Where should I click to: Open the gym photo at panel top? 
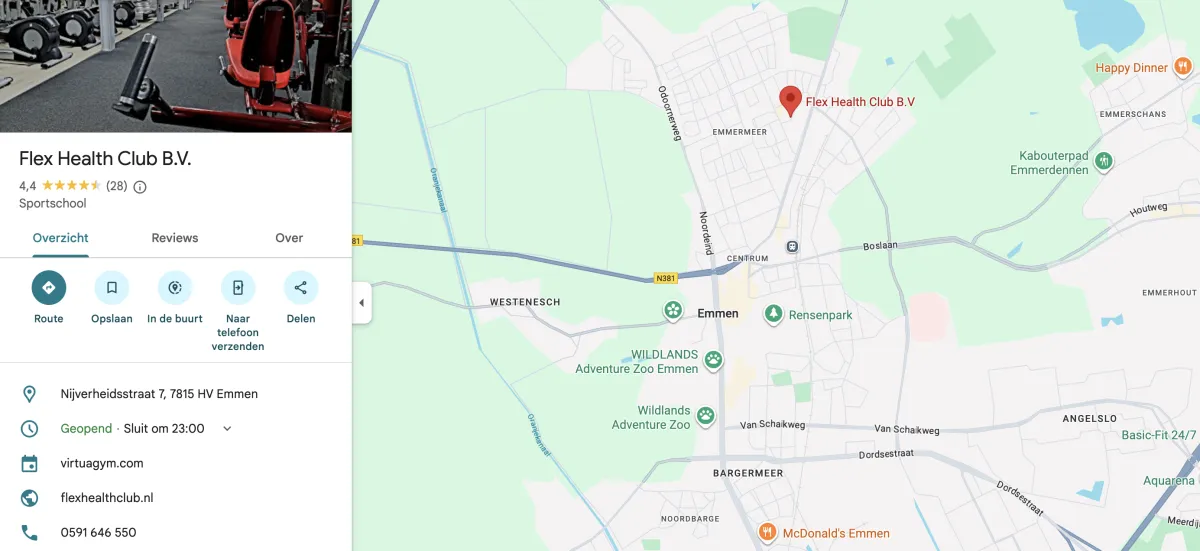176,66
